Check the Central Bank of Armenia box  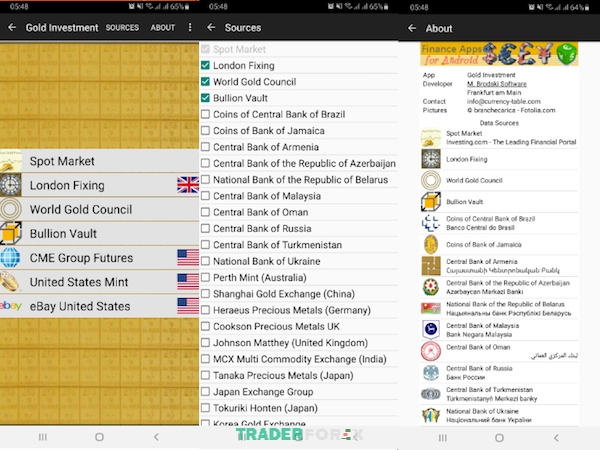(x=205, y=147)
